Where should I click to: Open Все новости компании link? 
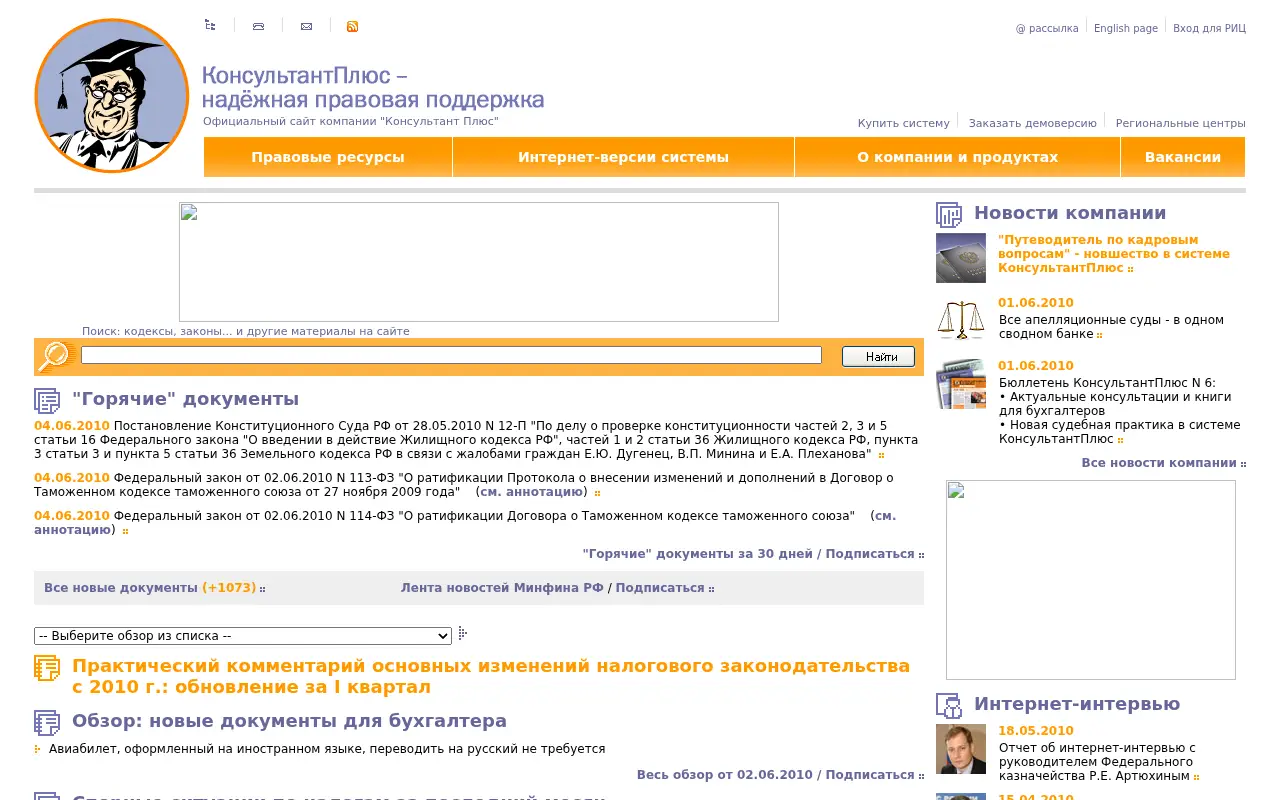click(1159, 463)
